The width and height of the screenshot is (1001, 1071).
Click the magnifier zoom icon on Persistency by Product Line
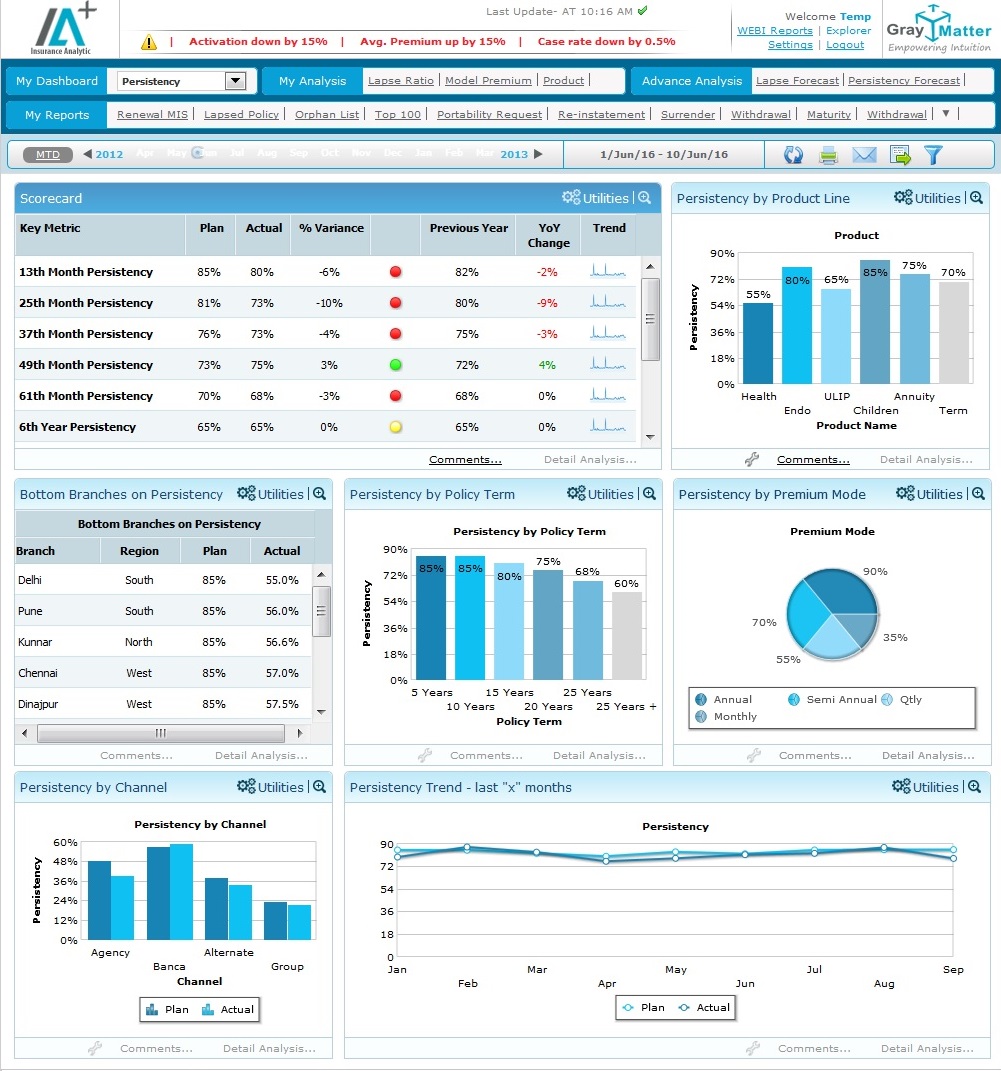[x=974, y=197]
